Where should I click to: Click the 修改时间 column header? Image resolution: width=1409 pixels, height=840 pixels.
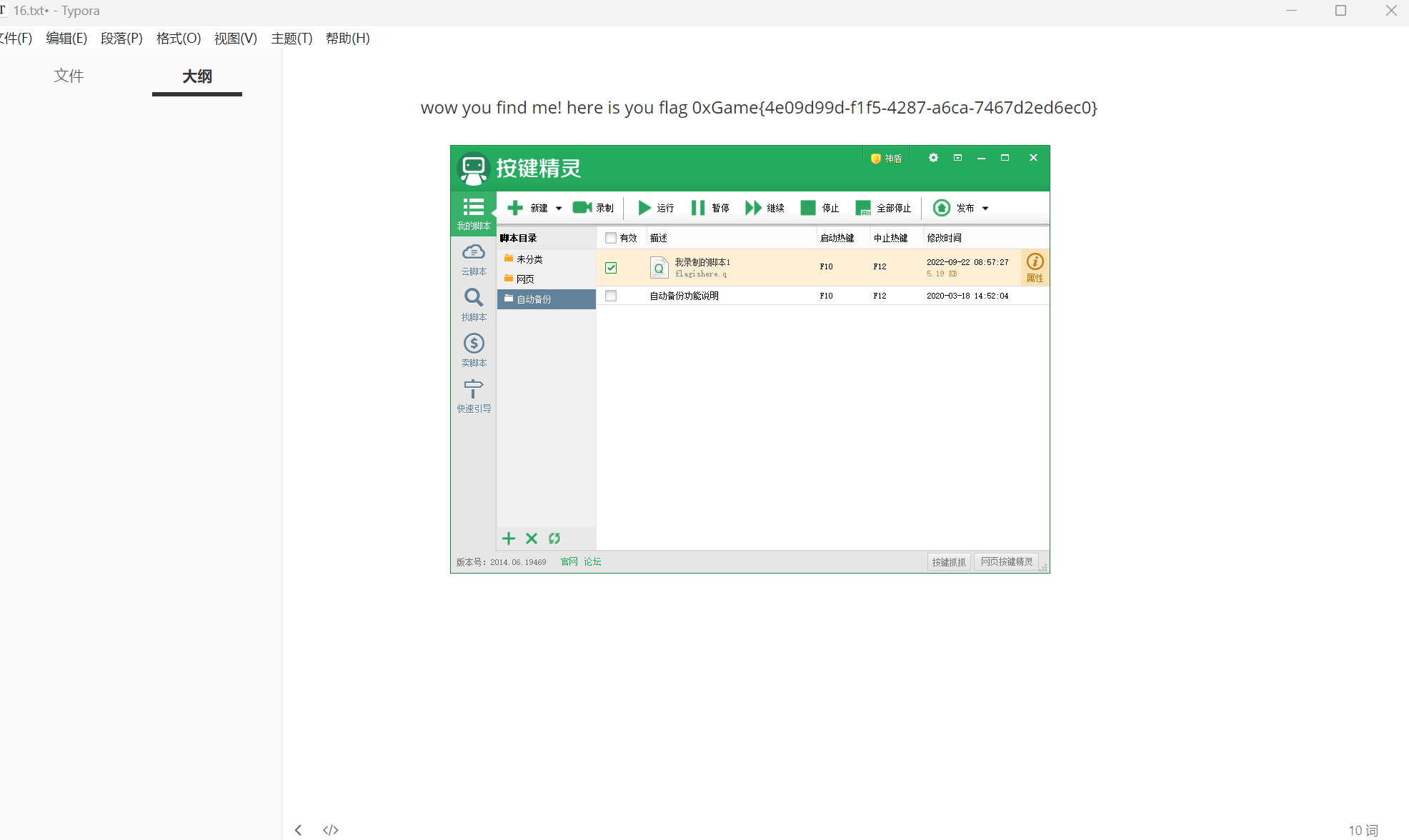tap(944, 238)
